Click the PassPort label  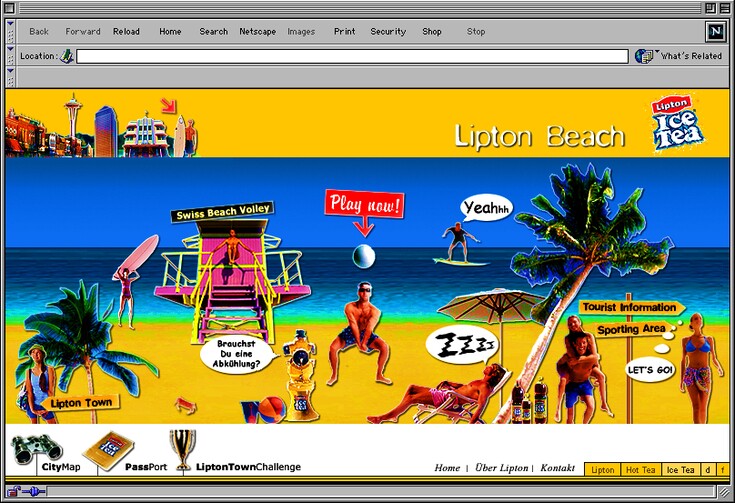pyautogui.click(x=146, y=467)
